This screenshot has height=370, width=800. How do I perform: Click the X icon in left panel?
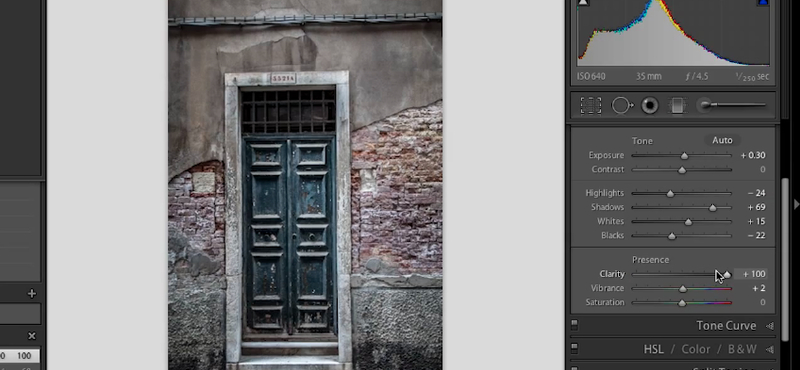coord(32,336)
